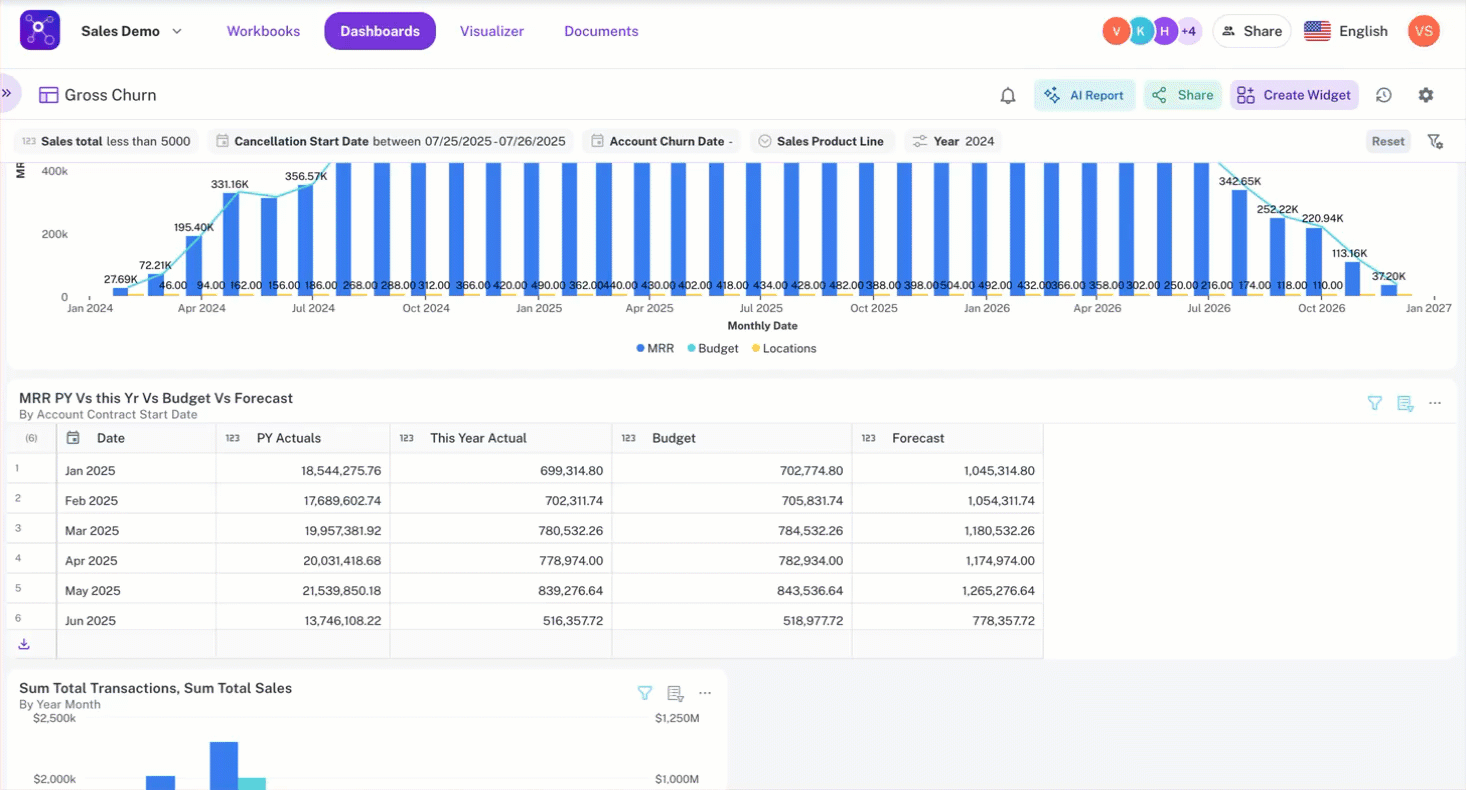This screenshot has width=1466, height=790.
Task: Open dashboard settings gear icon
Action: pyautogui.click(x=1426, y=95)
